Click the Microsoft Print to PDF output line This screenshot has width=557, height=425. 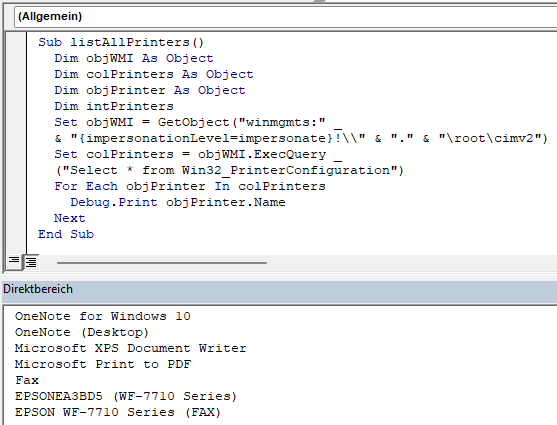103,364
